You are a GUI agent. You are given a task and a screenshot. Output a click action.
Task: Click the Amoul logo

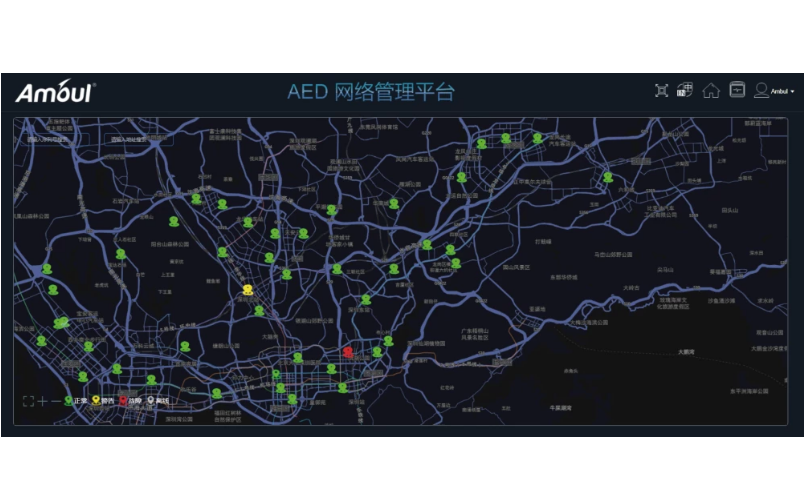[55, 93]
